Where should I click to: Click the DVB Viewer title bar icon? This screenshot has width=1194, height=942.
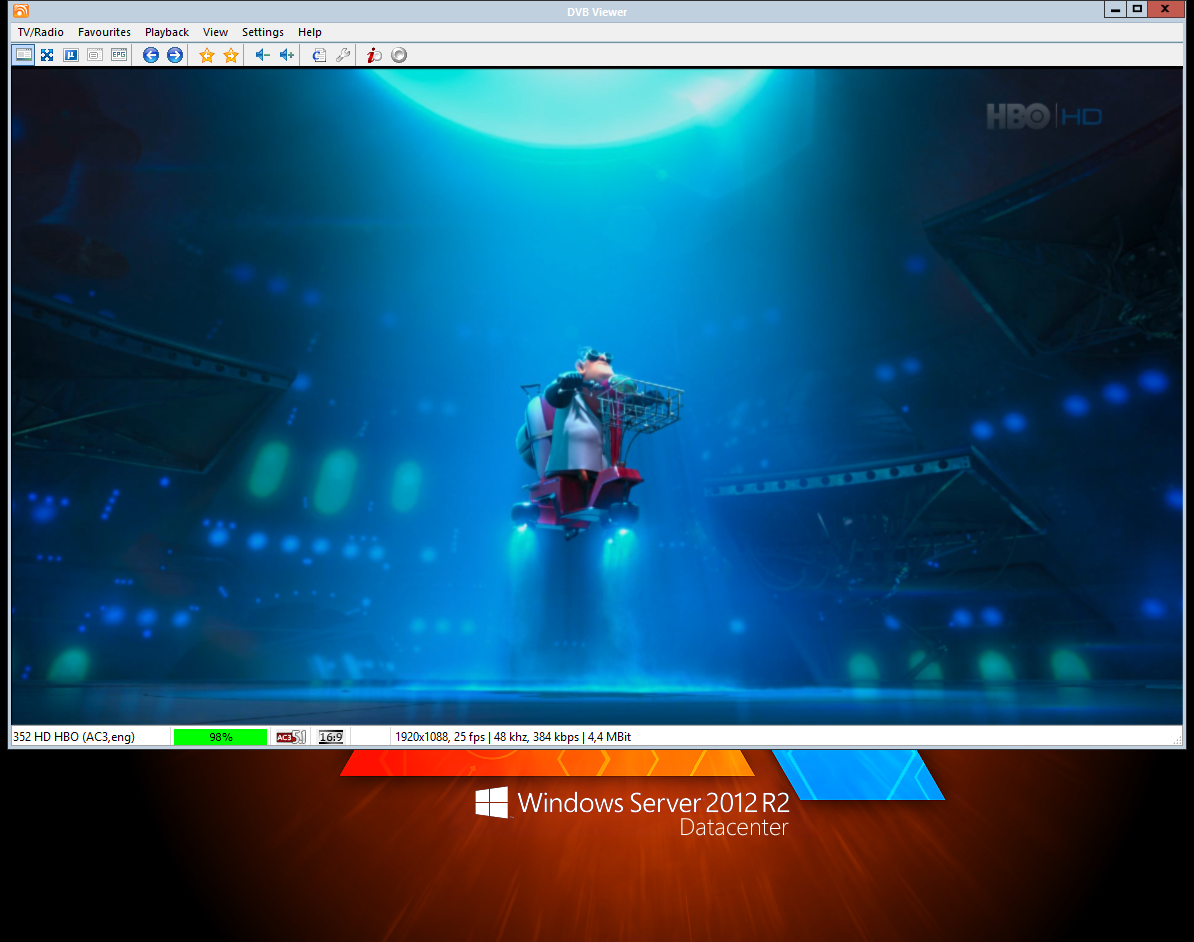[x=21, y=11]
